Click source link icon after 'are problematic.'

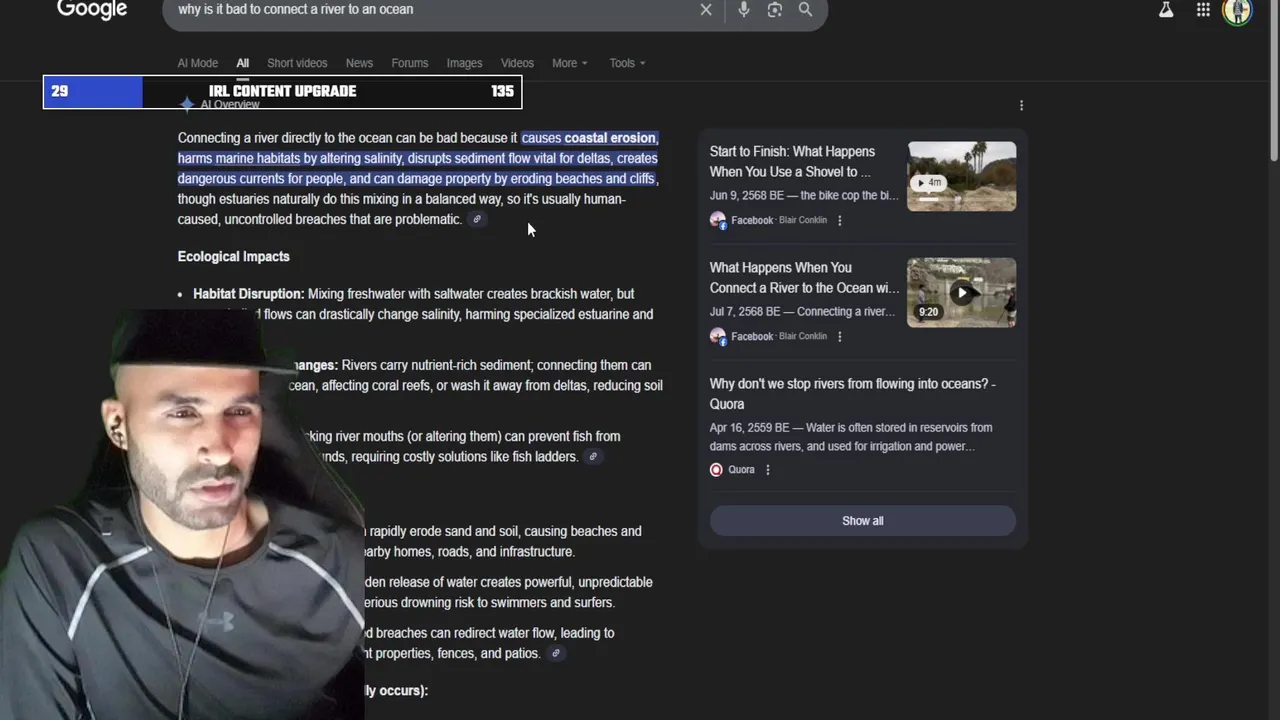click(x=477, y=219)
